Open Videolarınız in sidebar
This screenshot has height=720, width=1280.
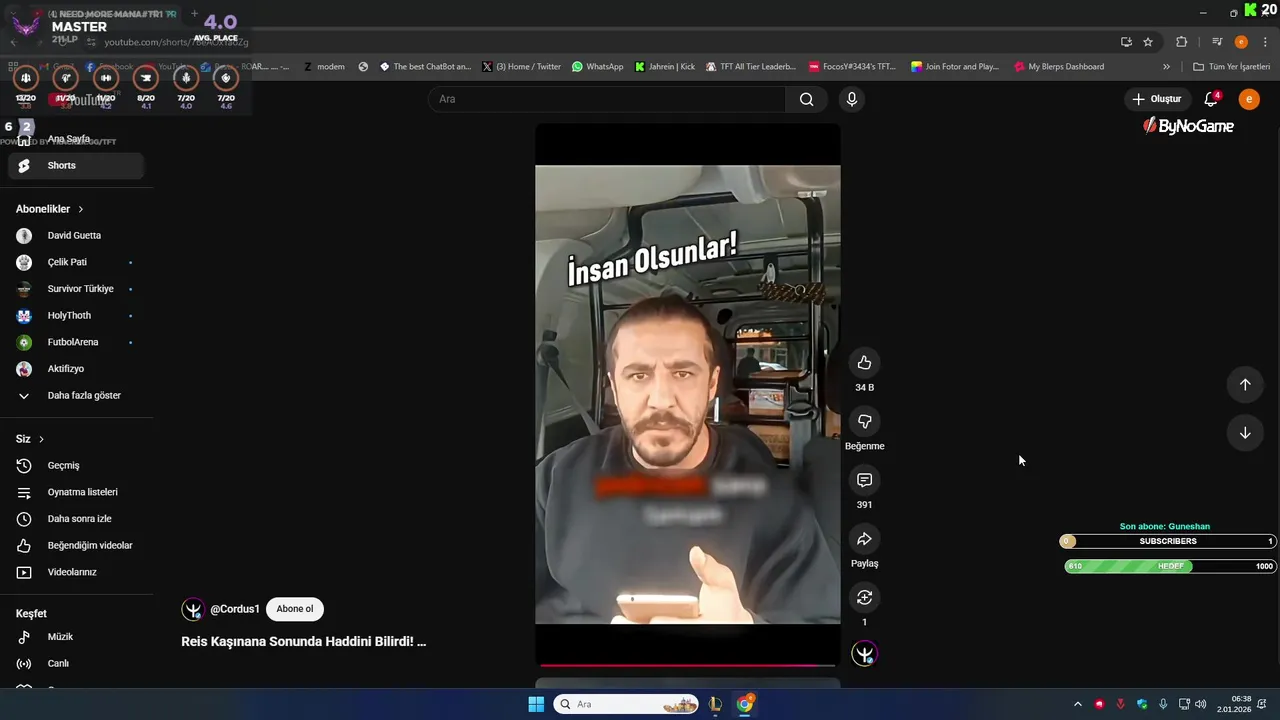pyautogui.click(x=76, y=572)
